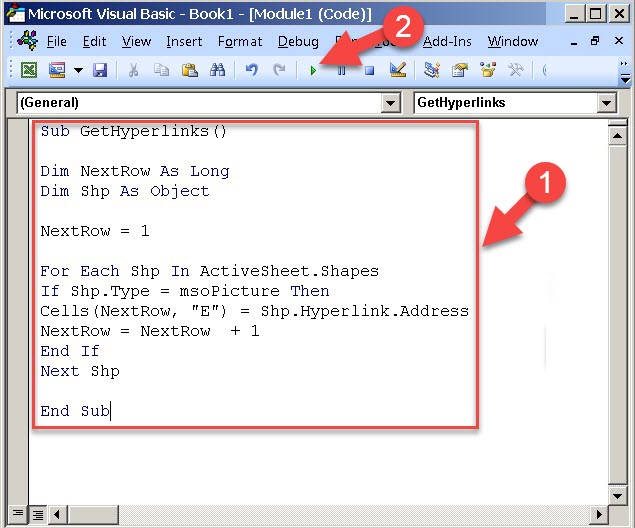
Task: Toggle Design Mode icon in toolbar
Action: (397, 71)
